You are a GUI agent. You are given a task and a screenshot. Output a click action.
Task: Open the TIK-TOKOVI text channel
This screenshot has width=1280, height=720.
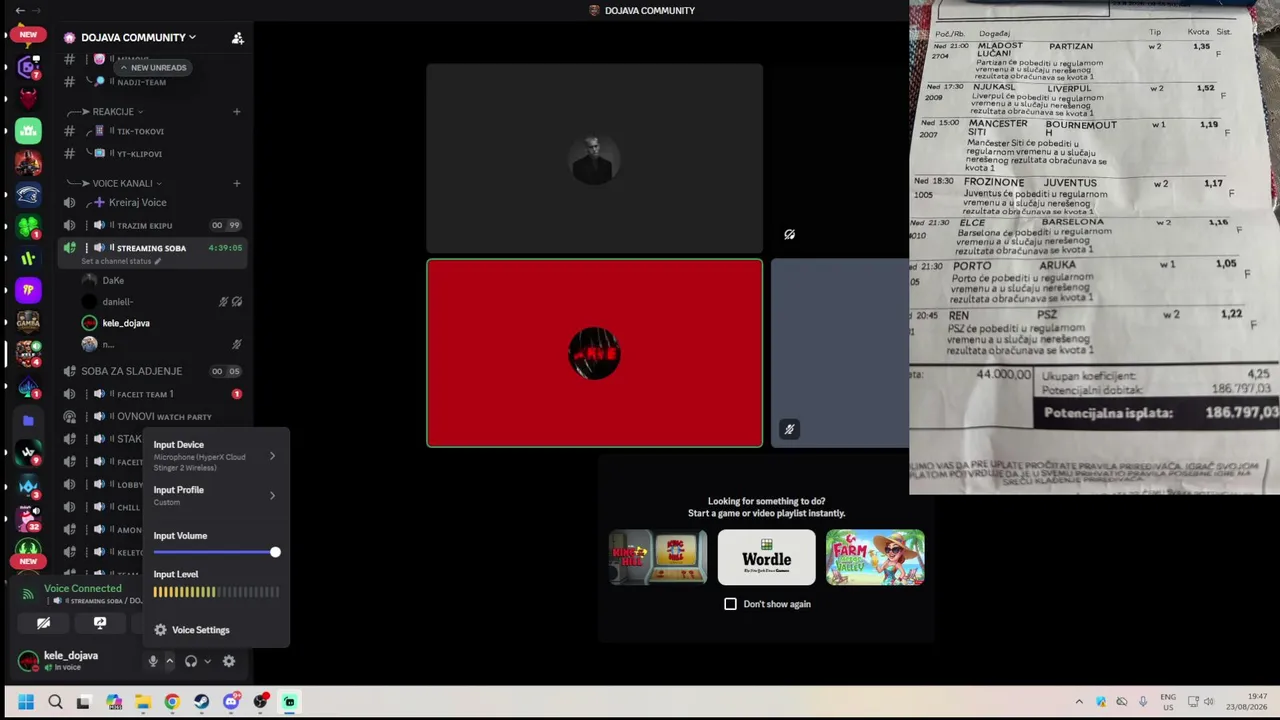150,131
